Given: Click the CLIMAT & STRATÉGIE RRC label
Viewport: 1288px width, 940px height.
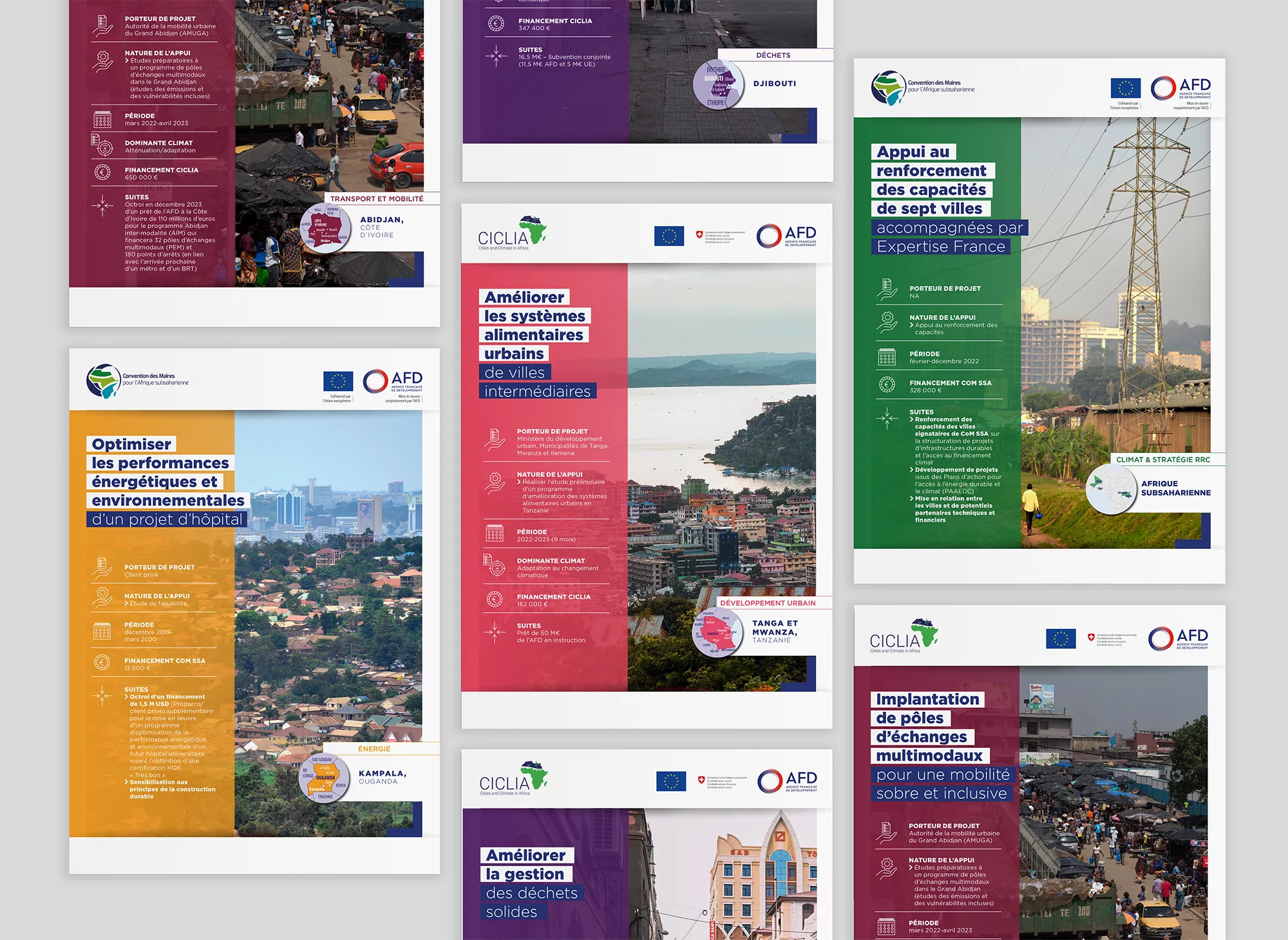Looking at the screenshot, I should [x=1162, y=459].
